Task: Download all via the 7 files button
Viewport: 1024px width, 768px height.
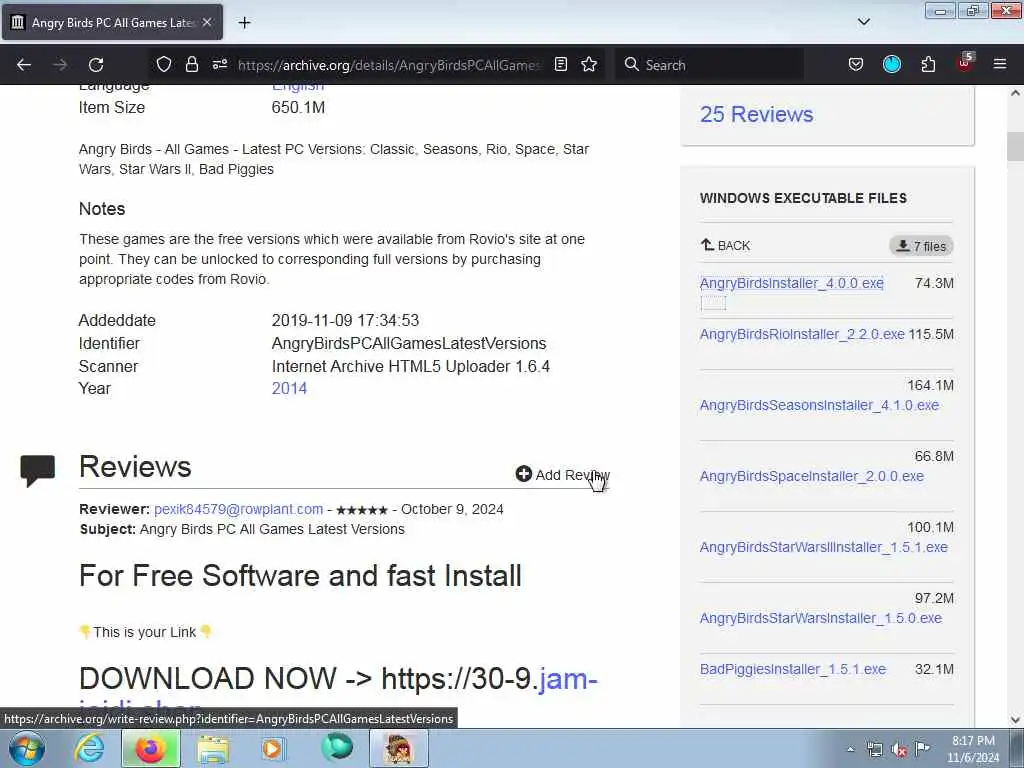Action: (x=921, y=246)
